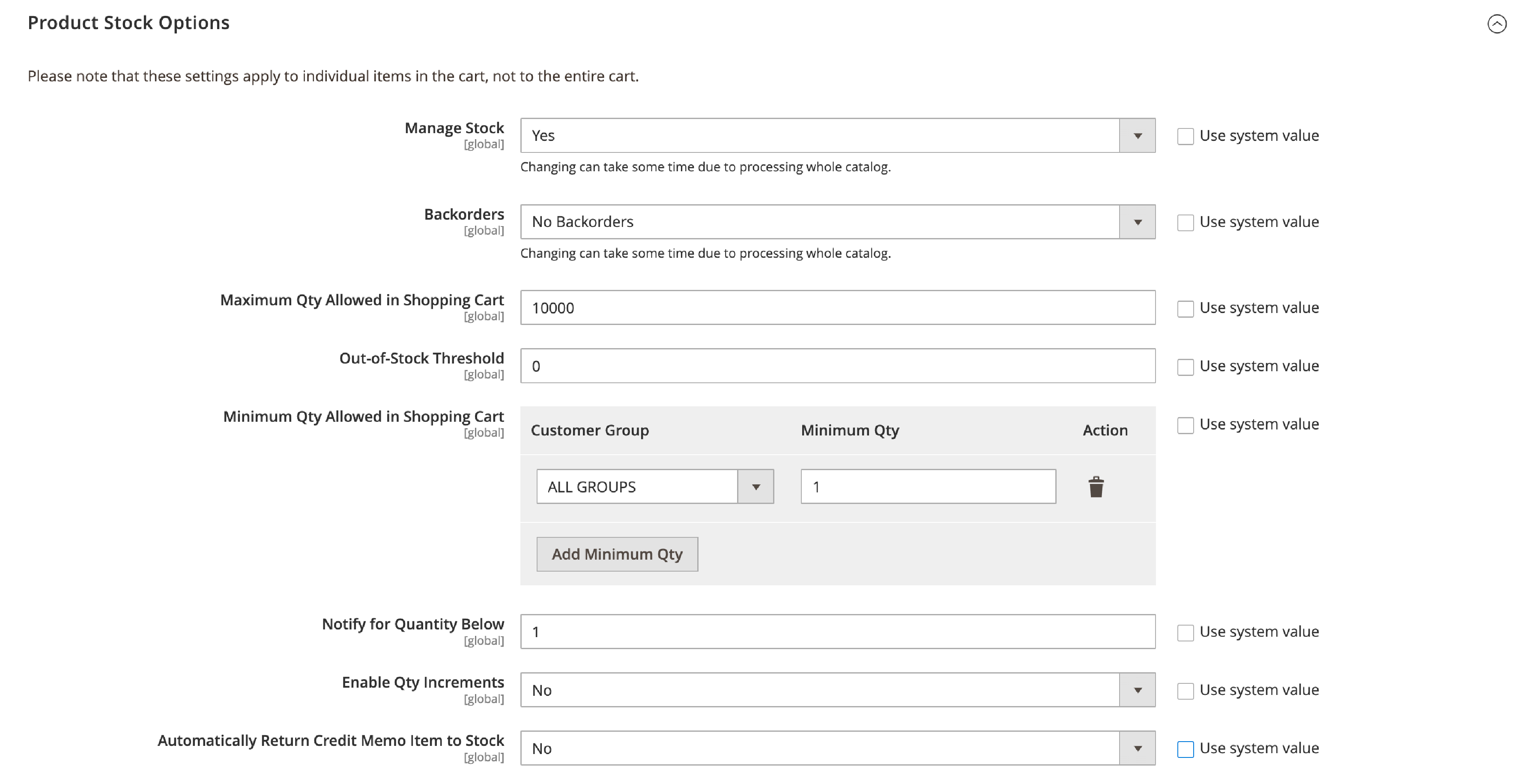Open the Enable Qty Increments dropdown
Image resolution: width=1535 pixels, height=784 pixels.
[837, 690]
